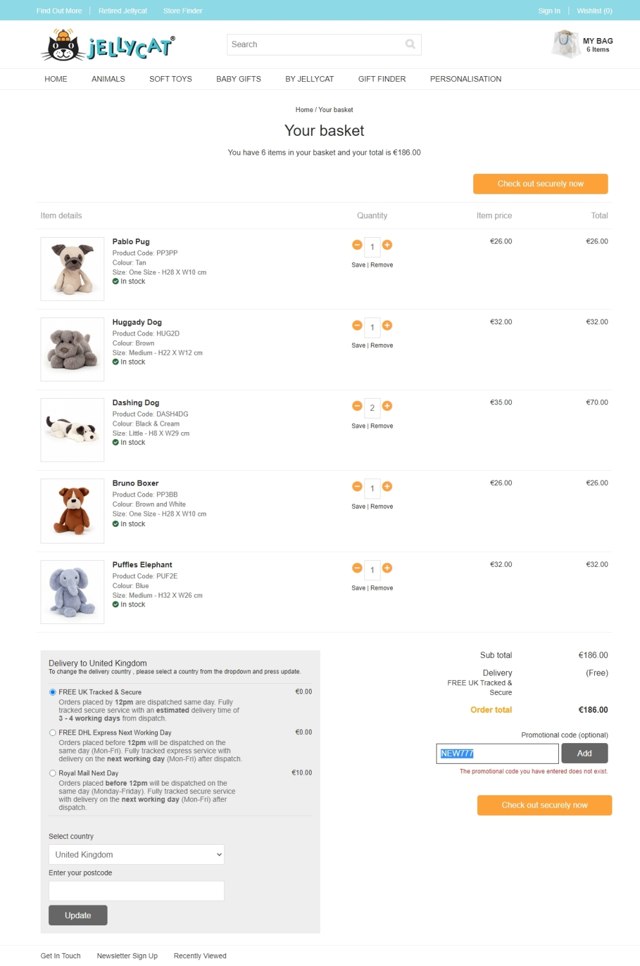This screenshot has height=966, width=640.
Task: Click the search magnifier icon
Action: point(410,44)
